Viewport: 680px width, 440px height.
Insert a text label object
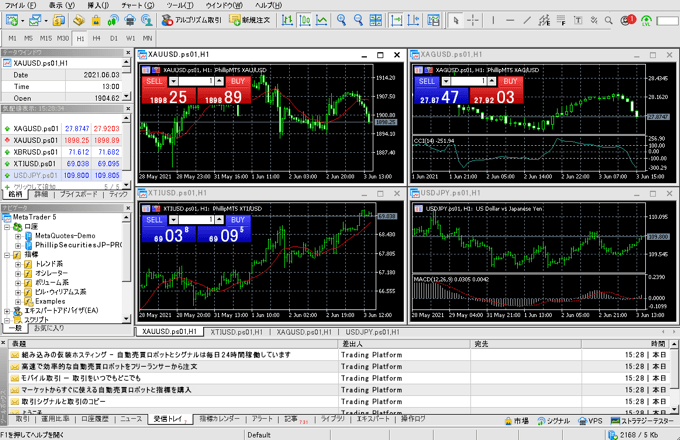coord(578,20)
